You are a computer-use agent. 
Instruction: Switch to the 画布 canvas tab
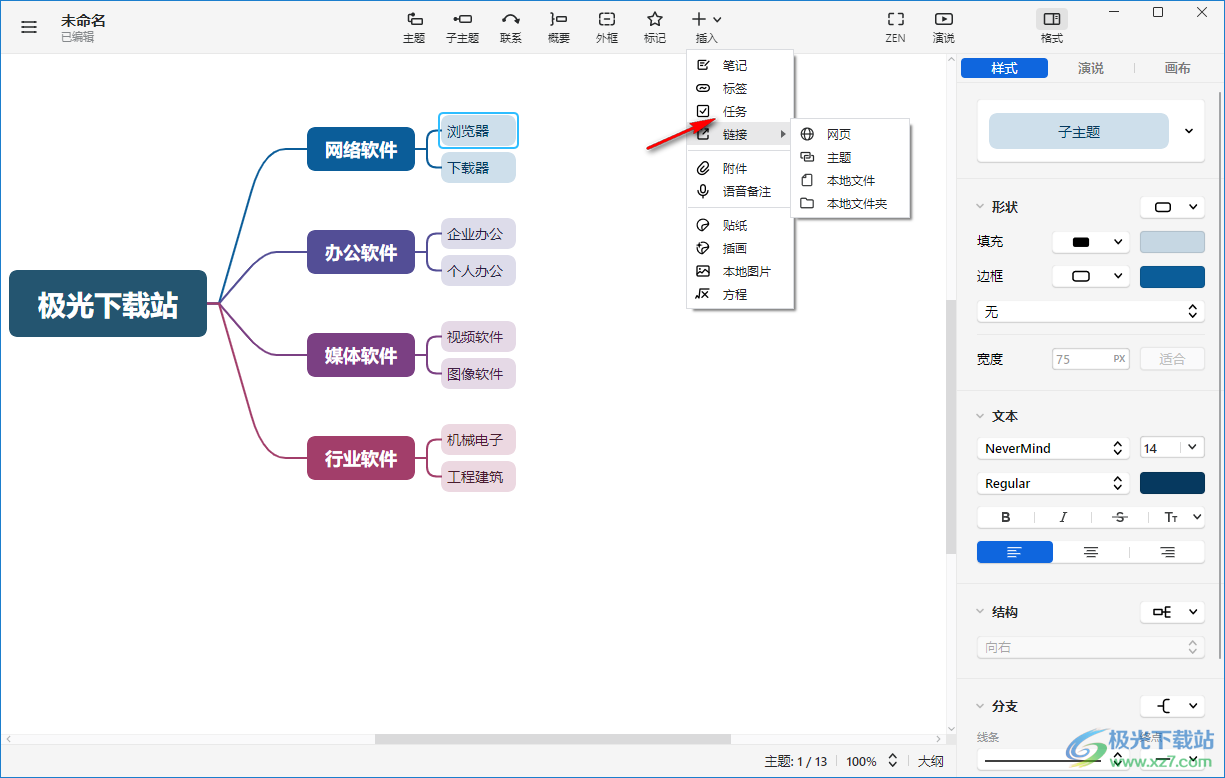(x=1178, y=68)
